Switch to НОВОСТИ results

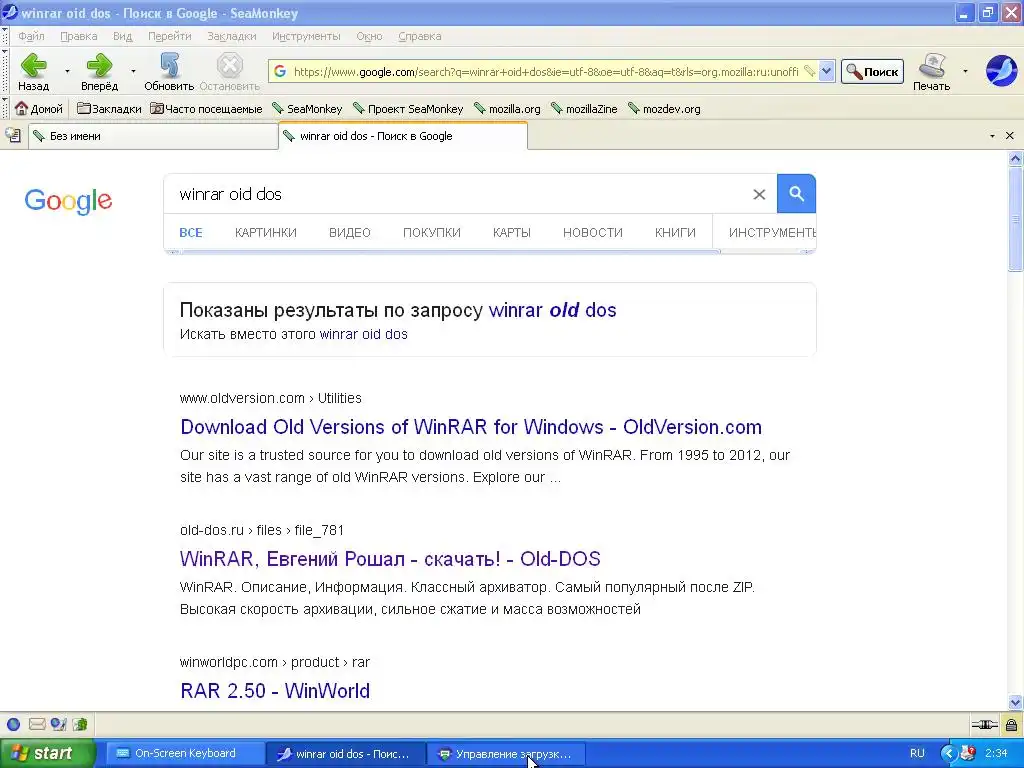tap(593, 232)
